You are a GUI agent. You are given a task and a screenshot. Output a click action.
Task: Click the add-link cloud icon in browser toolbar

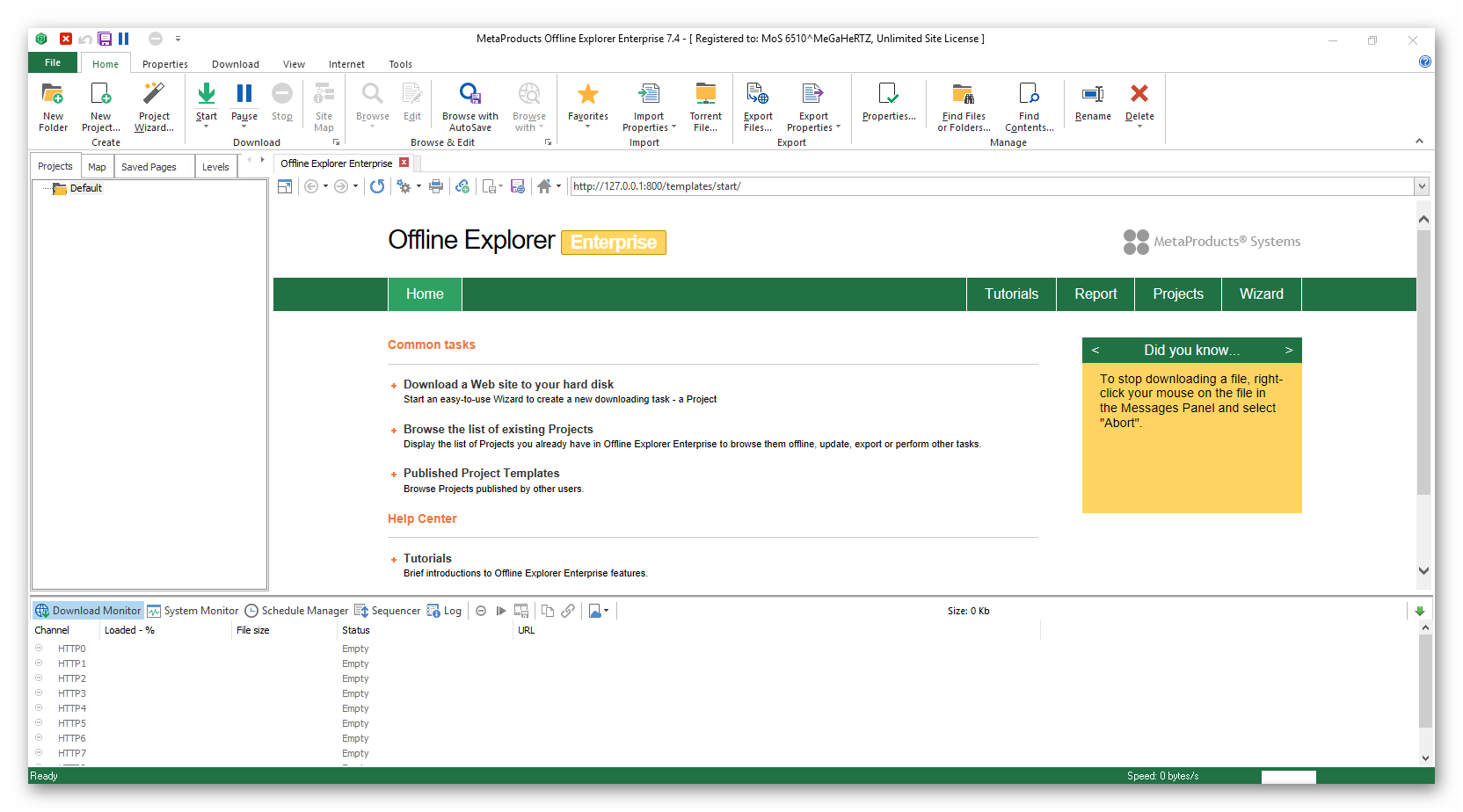(x=462, y=186)
